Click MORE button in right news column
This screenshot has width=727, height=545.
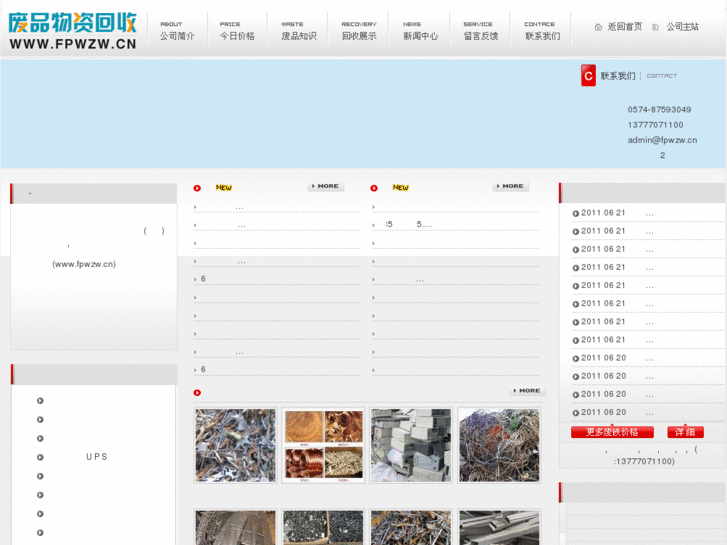510,186
